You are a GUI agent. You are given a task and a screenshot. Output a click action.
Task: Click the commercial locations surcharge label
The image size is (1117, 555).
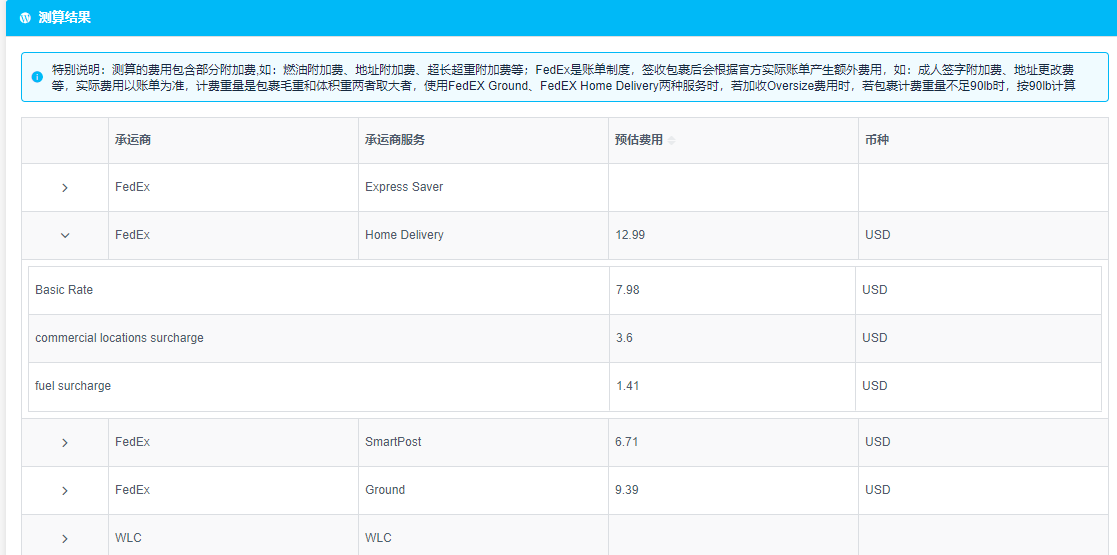click(120, 338)
